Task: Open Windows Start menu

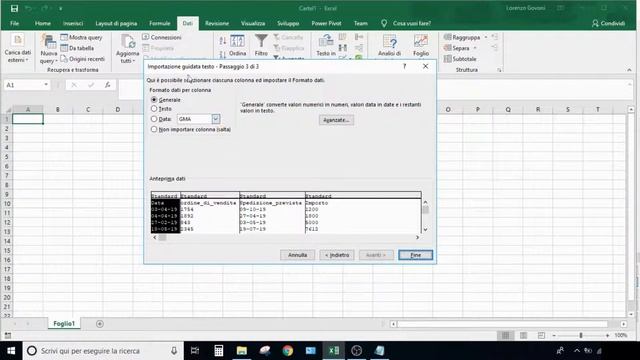Action: click(11, 351)
